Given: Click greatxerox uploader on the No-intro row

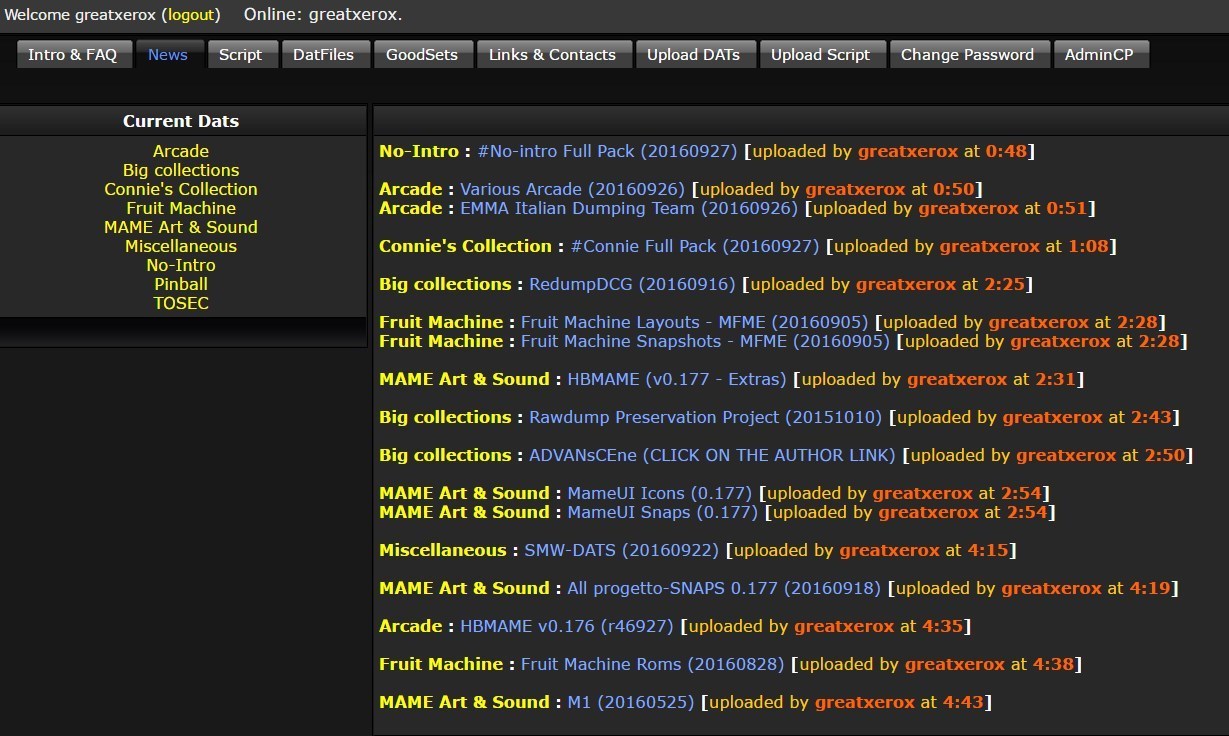Looking at the screenshot, I should [x=908, y=151].
